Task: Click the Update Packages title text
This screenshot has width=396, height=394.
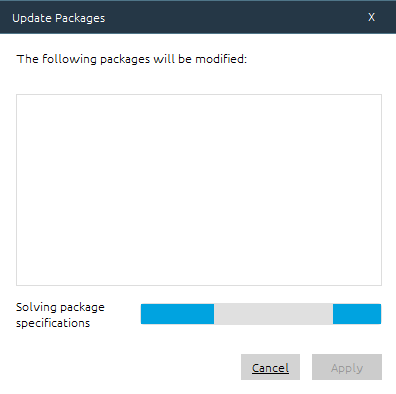Action: (x=59, y=18)
